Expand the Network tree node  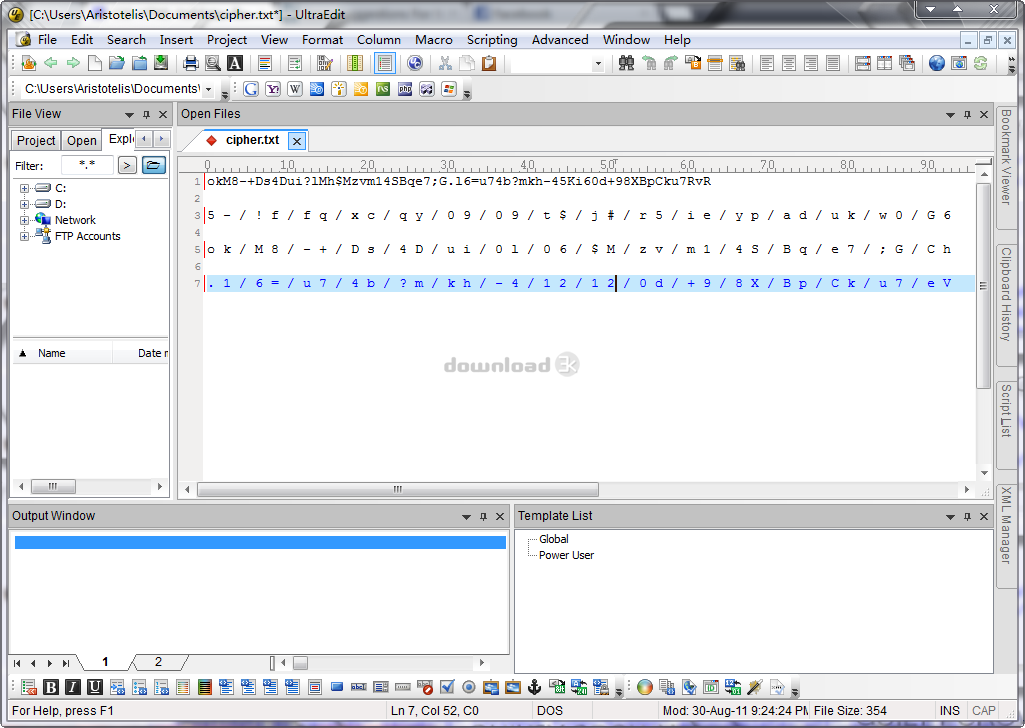coord(24,220)
